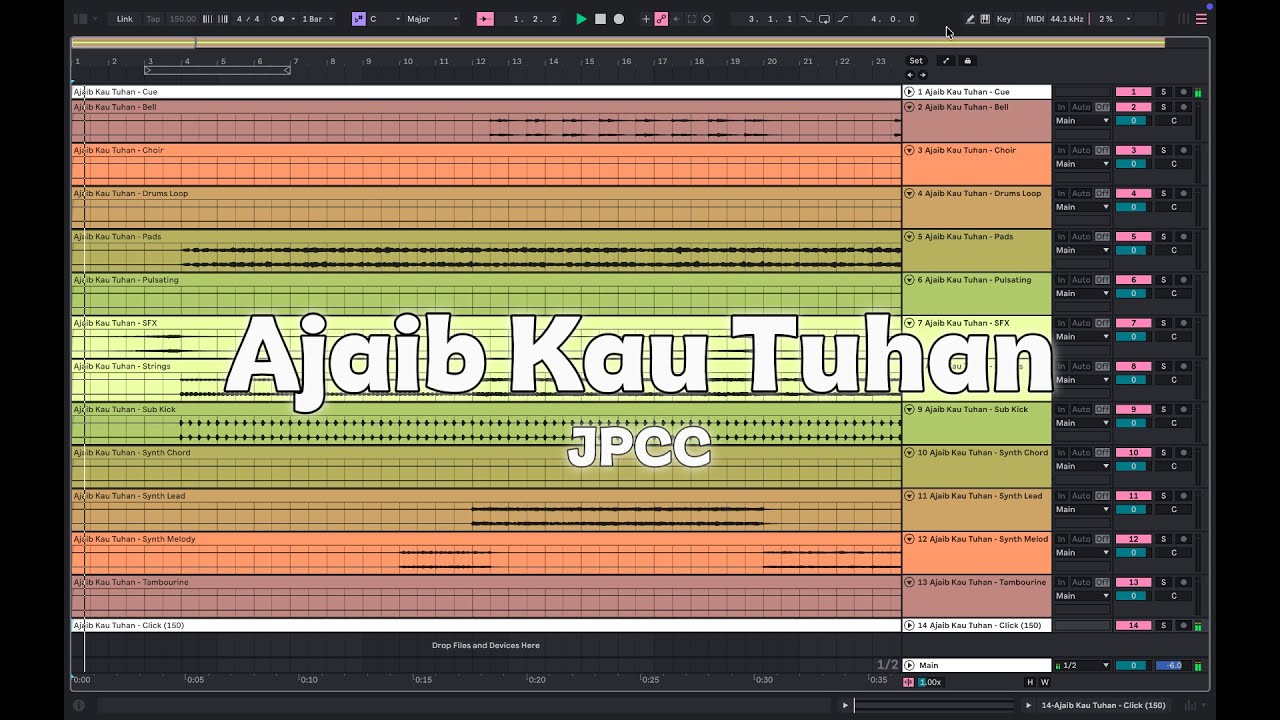Click the Stop transport button
The width and height of the screenshot is (1280, 720).
tap(600, 19)
